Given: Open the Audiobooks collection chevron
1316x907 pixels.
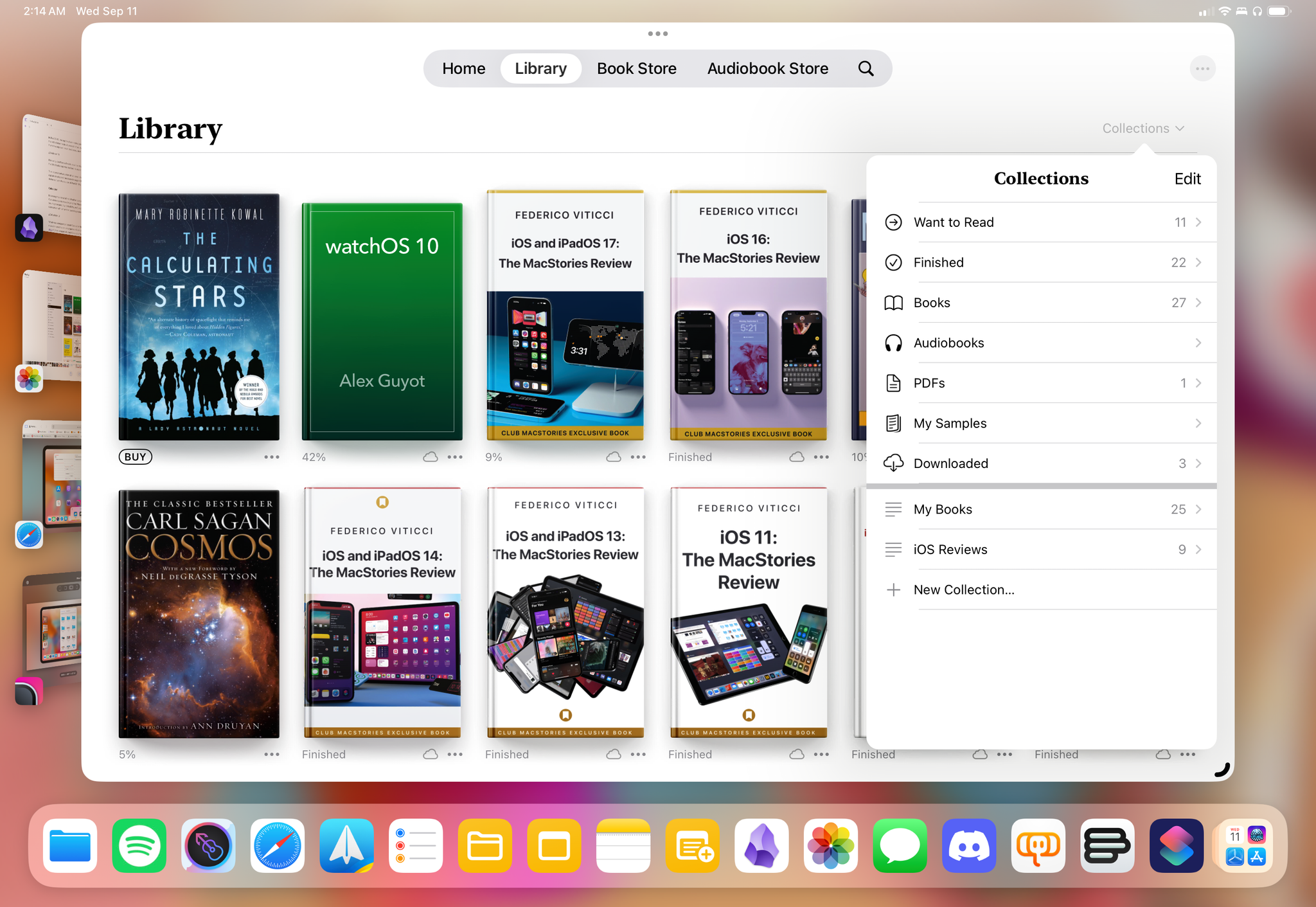Looking at the screenshot, I should point(1198,343).
